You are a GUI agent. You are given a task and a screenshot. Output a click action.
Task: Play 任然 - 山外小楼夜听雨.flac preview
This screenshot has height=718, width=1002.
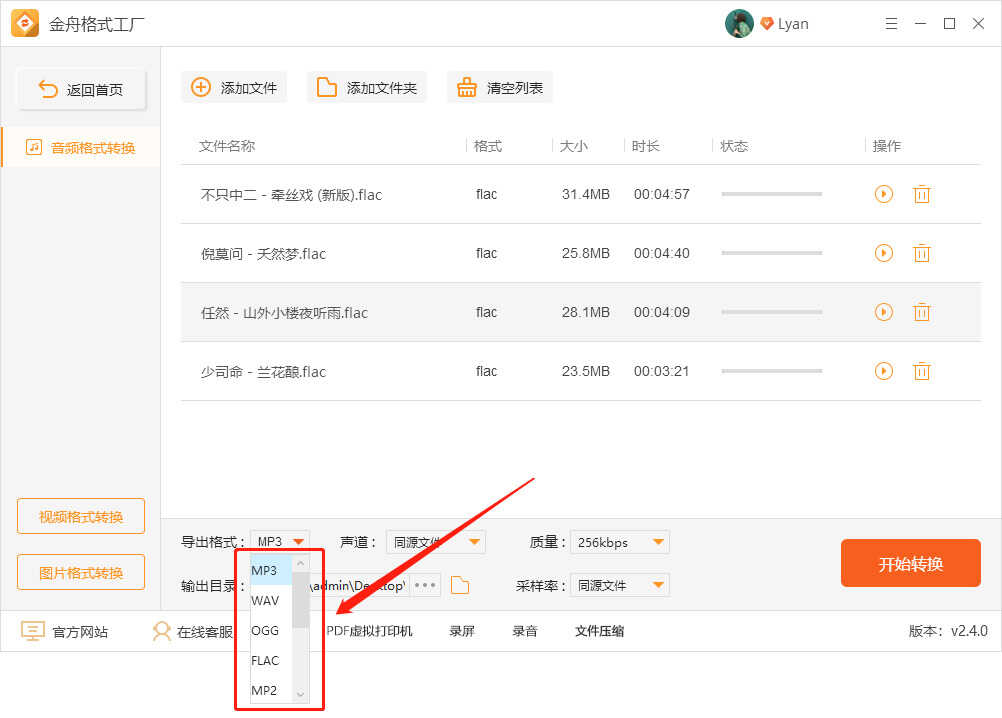883,312
